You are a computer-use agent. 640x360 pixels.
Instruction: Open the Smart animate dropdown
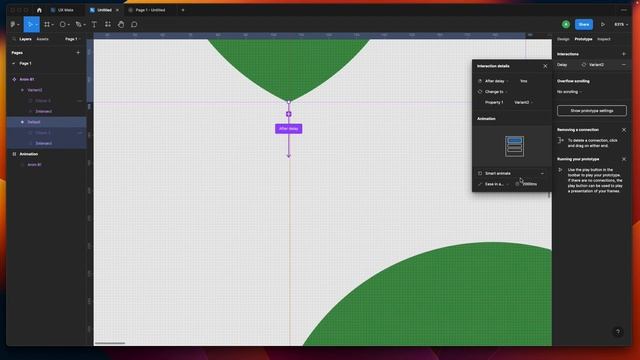click(x=511, y=173)
